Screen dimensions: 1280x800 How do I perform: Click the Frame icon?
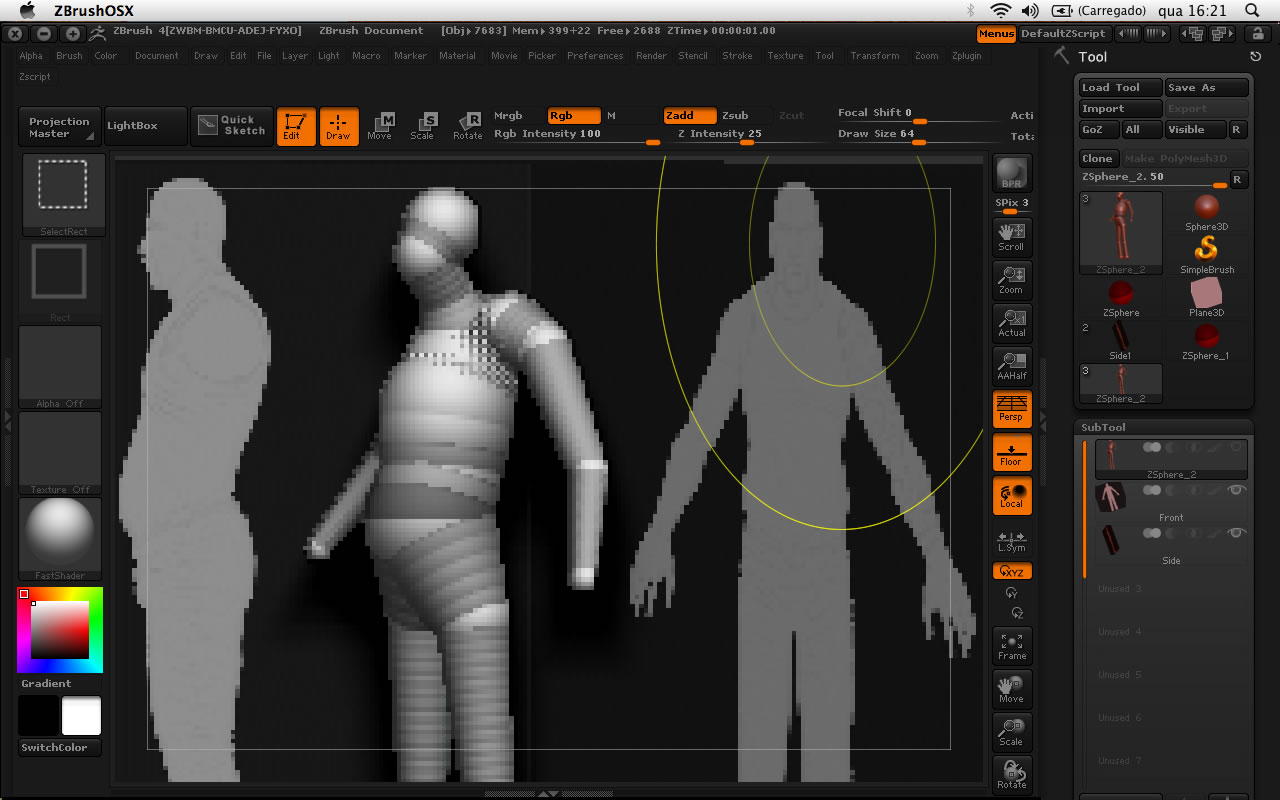1012,645
